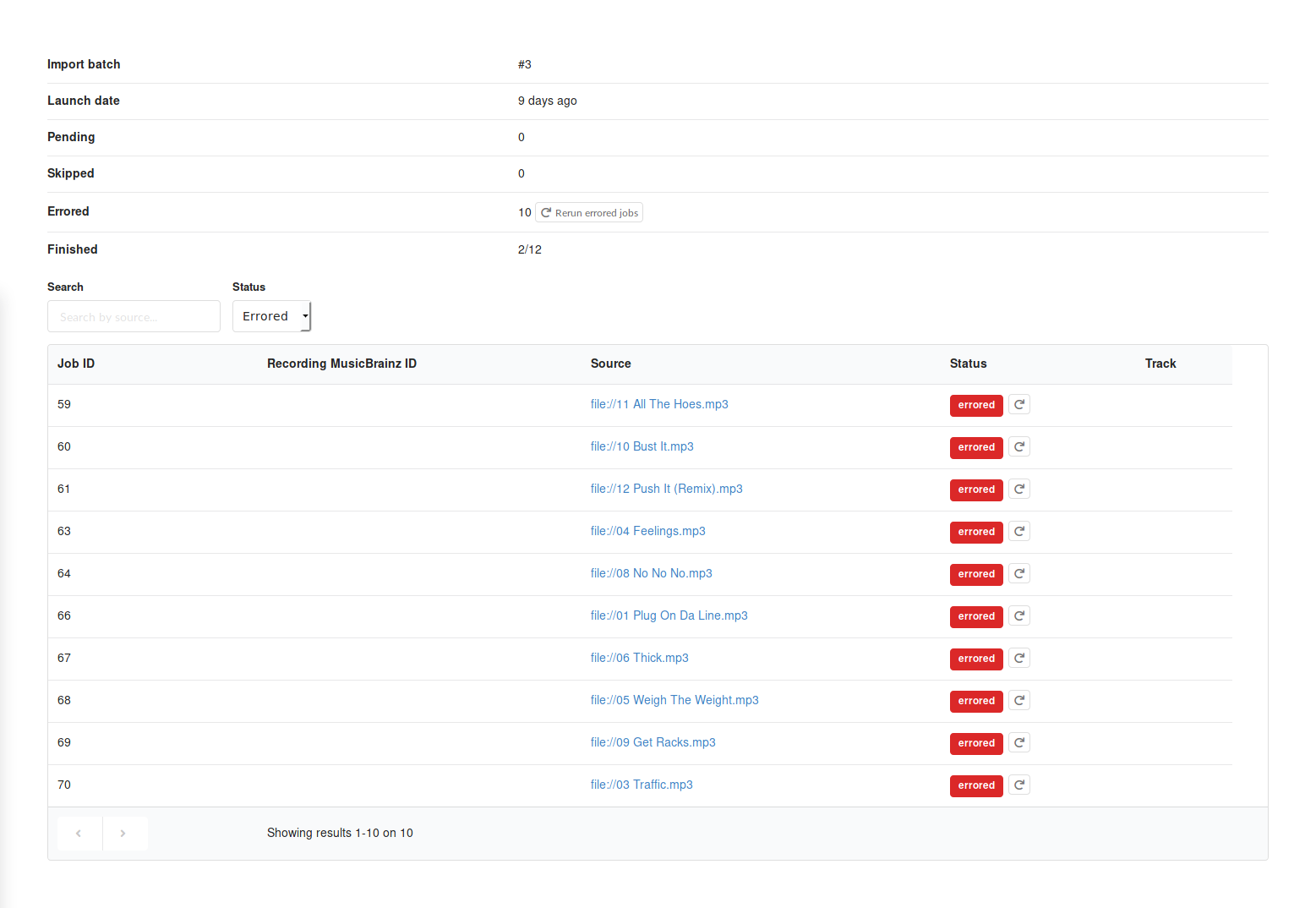Open file 03 Traffic.mp3 link
Viewport: 1316px width, 908px height.
point(642,785)
